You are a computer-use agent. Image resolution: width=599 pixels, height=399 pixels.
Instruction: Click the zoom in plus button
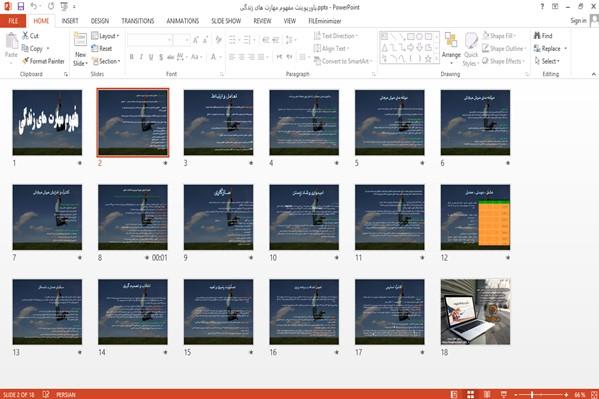566,394
